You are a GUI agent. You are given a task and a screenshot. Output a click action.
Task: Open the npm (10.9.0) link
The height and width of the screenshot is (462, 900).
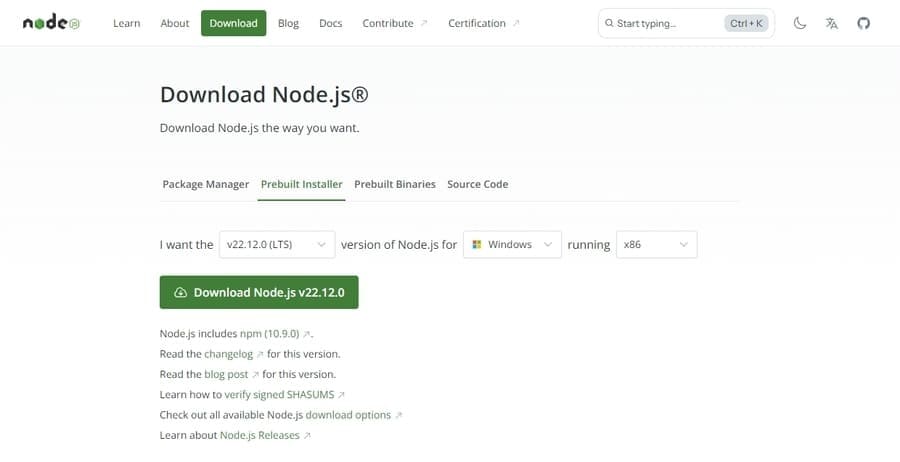pos(270,333)
